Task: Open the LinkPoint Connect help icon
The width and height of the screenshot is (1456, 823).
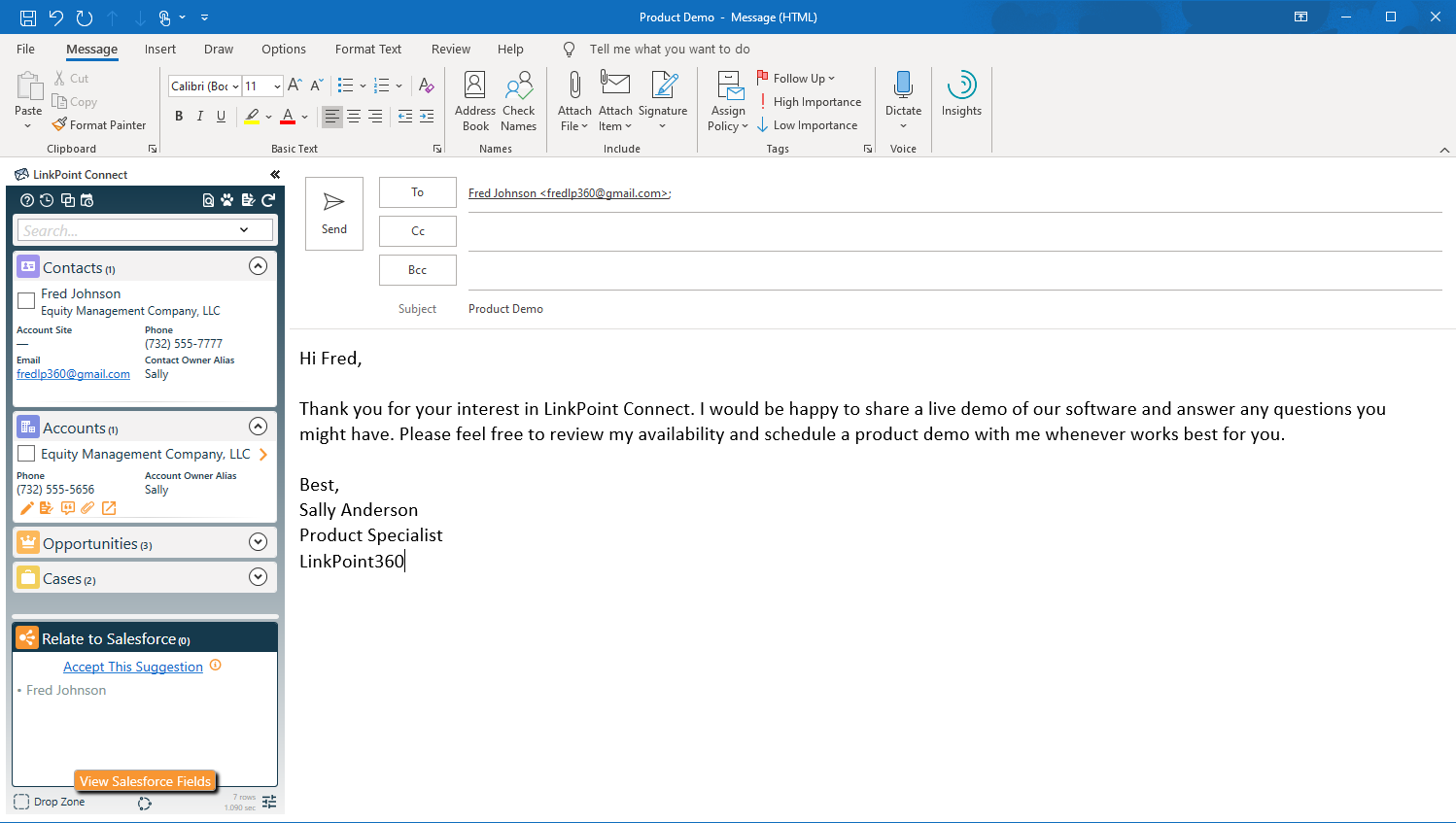Action: tap(27, 200)
